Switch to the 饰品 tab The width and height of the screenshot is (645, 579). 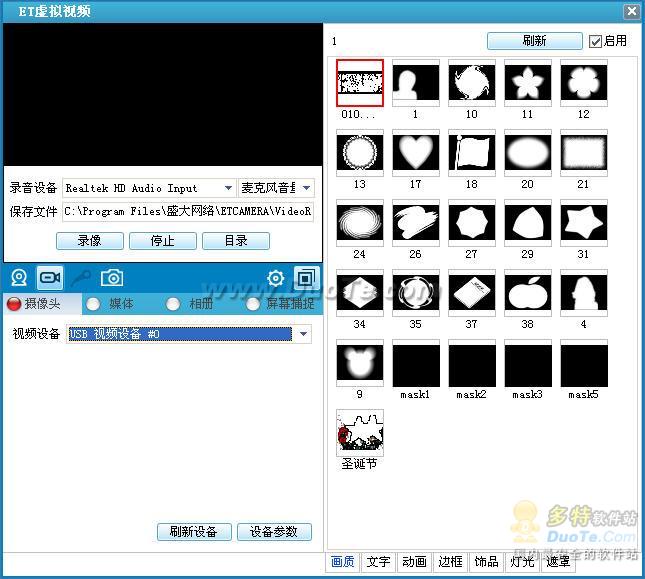coord(486,562)
